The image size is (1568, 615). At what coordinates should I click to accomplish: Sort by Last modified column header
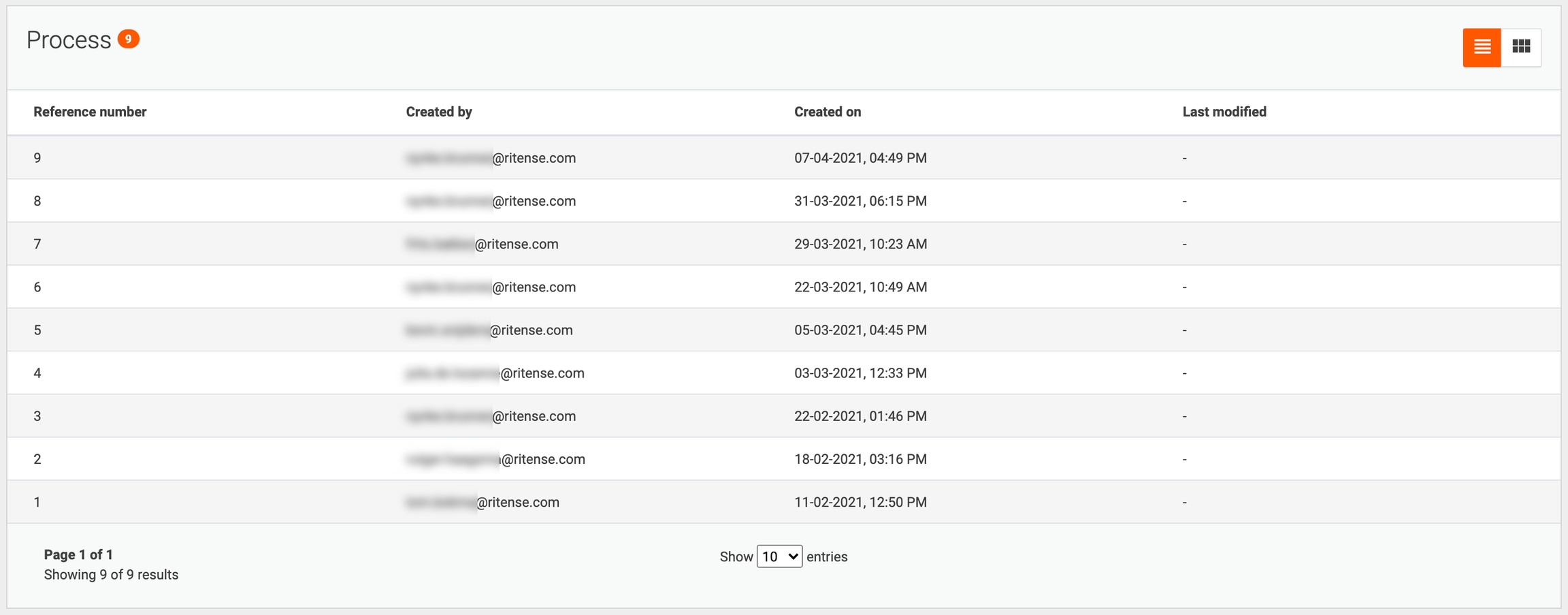click(1224, 112)
